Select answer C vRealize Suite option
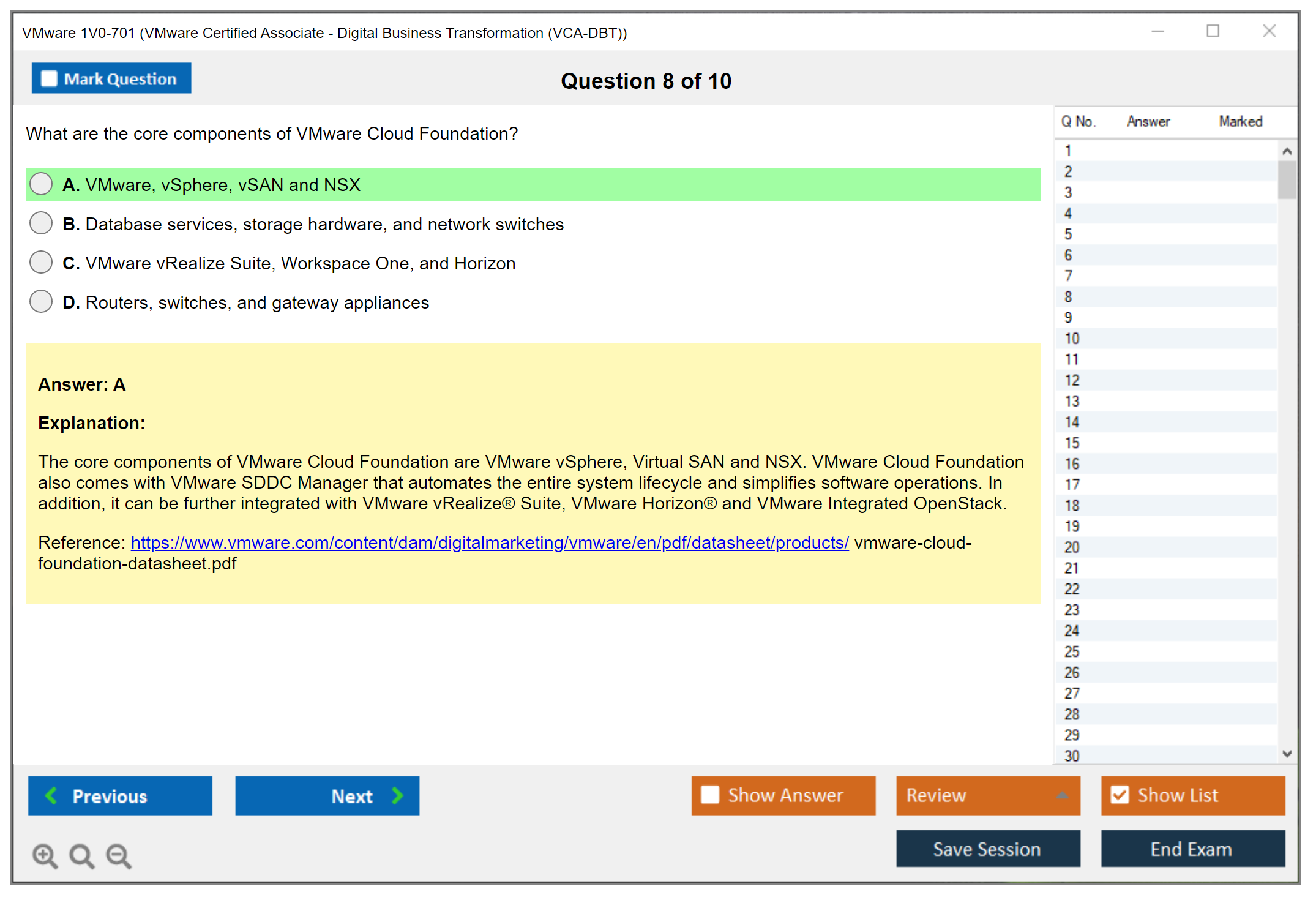Screen dimensions: 1316x900 [41, 263]
